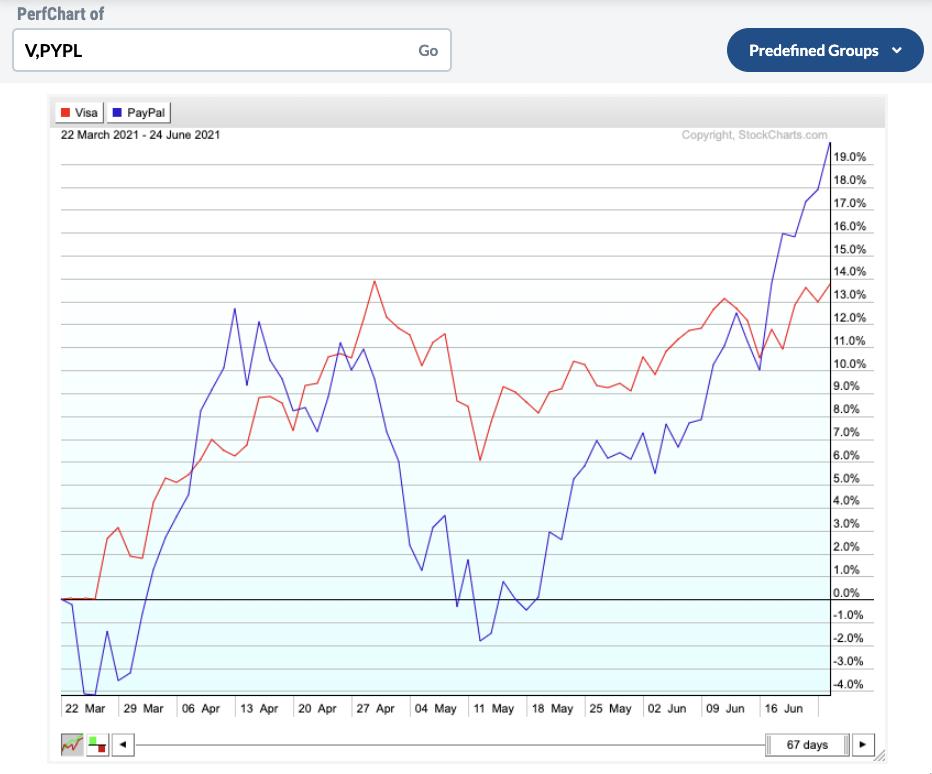
Task: Open the Predefined Groups dropdown
Action: [x=825, y=50]
